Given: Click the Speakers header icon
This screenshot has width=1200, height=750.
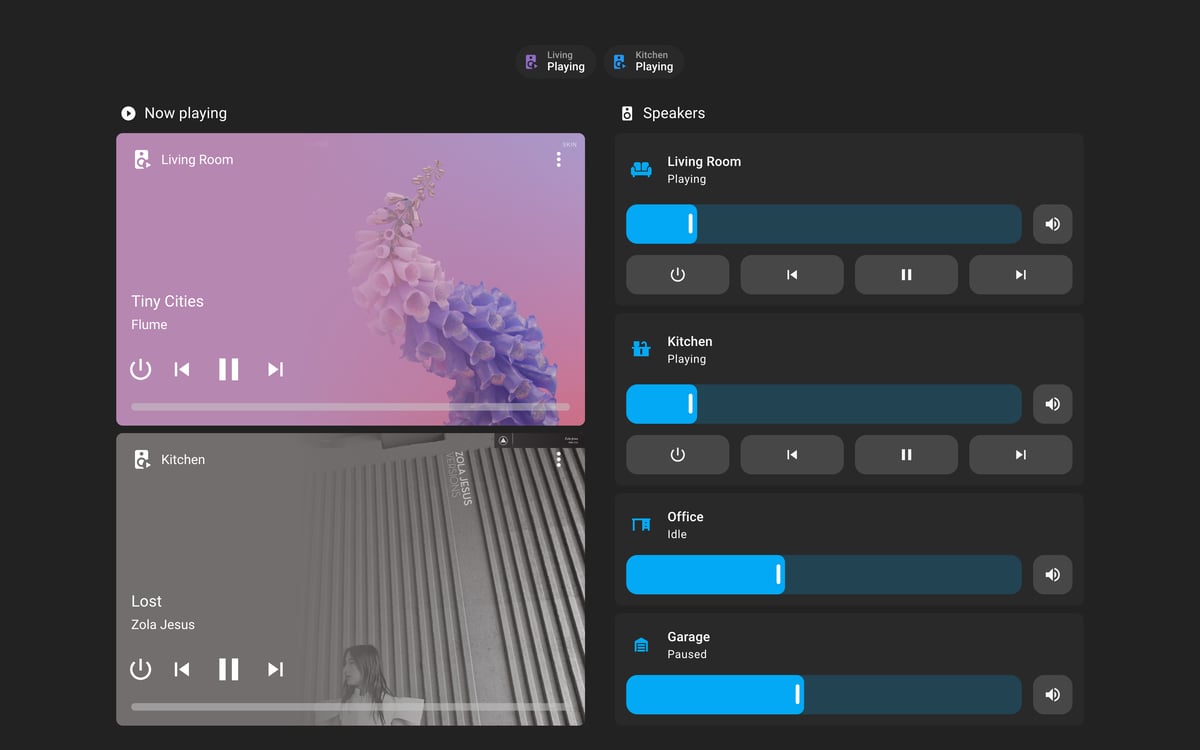Looking at the screenshot, I should point(627,113).
